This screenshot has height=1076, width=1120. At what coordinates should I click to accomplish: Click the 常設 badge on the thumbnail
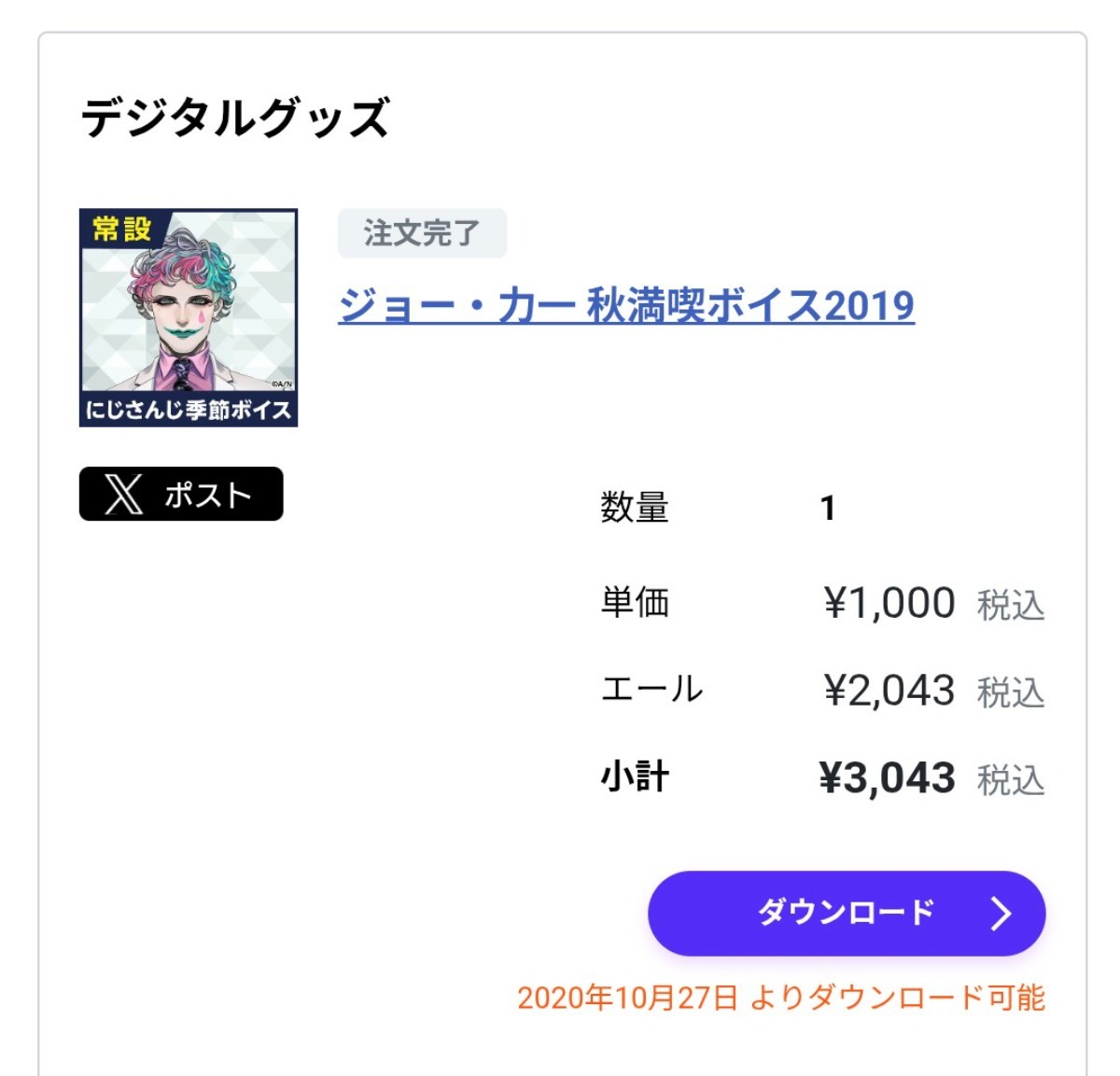[121, 229]
